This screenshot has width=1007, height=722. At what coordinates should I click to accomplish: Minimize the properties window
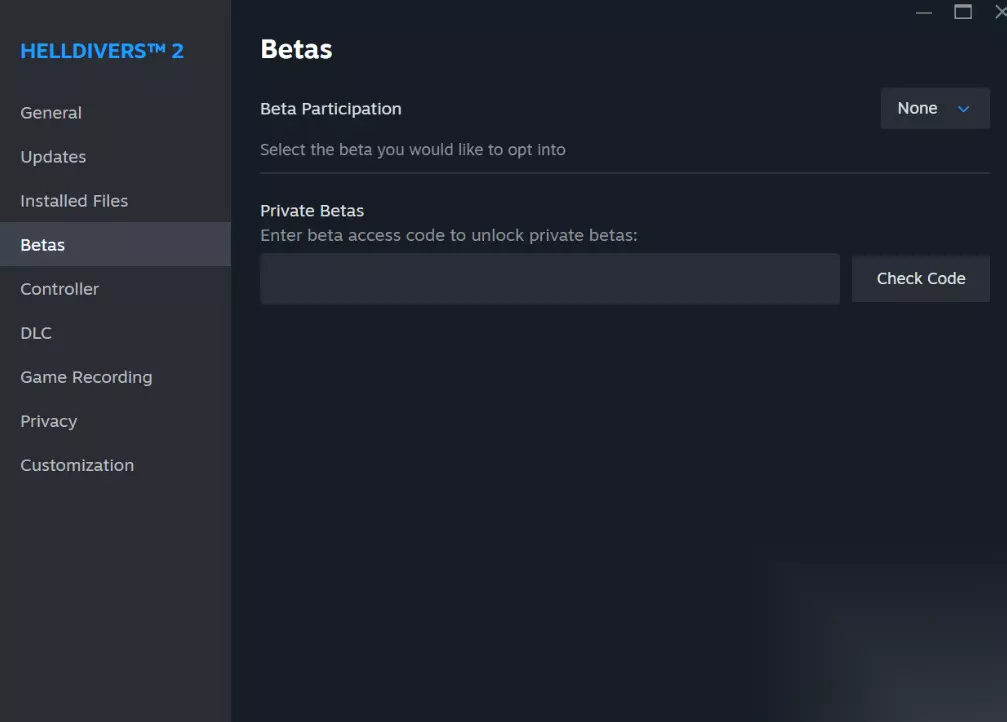coord(924,12)
